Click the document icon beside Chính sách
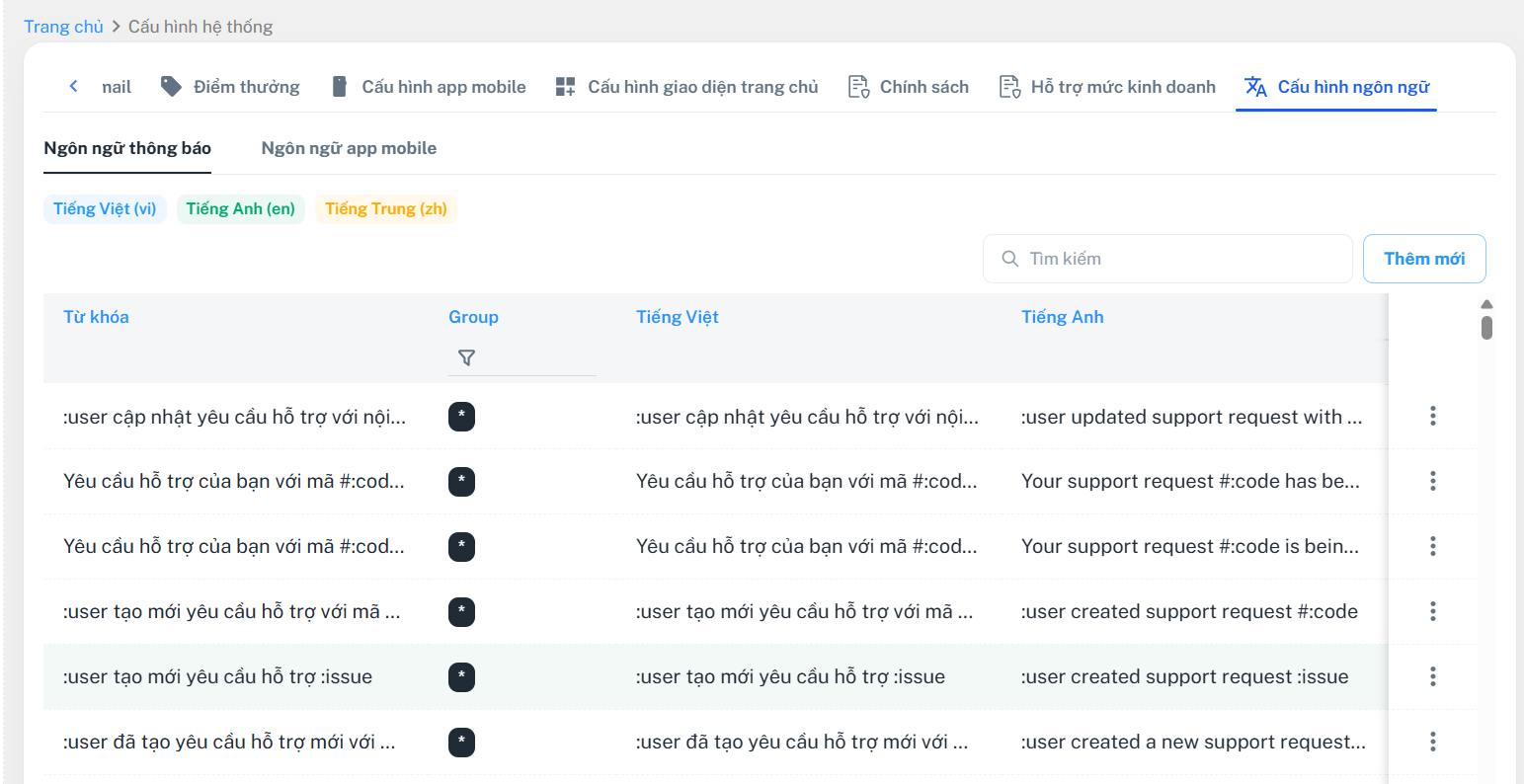Viewport: 1524px width, 784px height. (x=858, y=87)
